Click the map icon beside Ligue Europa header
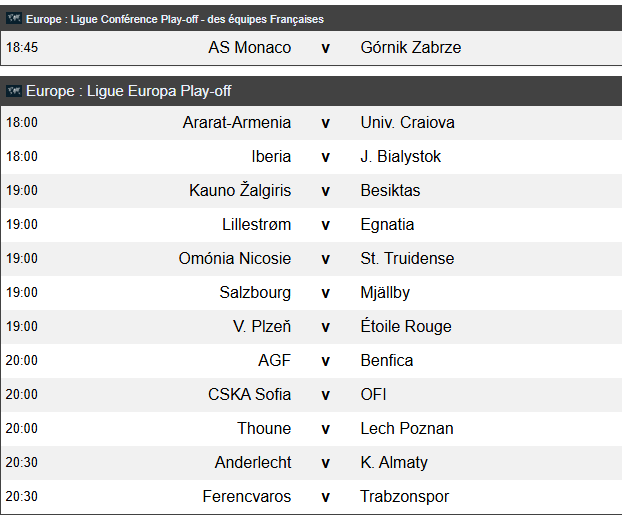This screenshot has width=622, height=515. click(x=14, y=91)
